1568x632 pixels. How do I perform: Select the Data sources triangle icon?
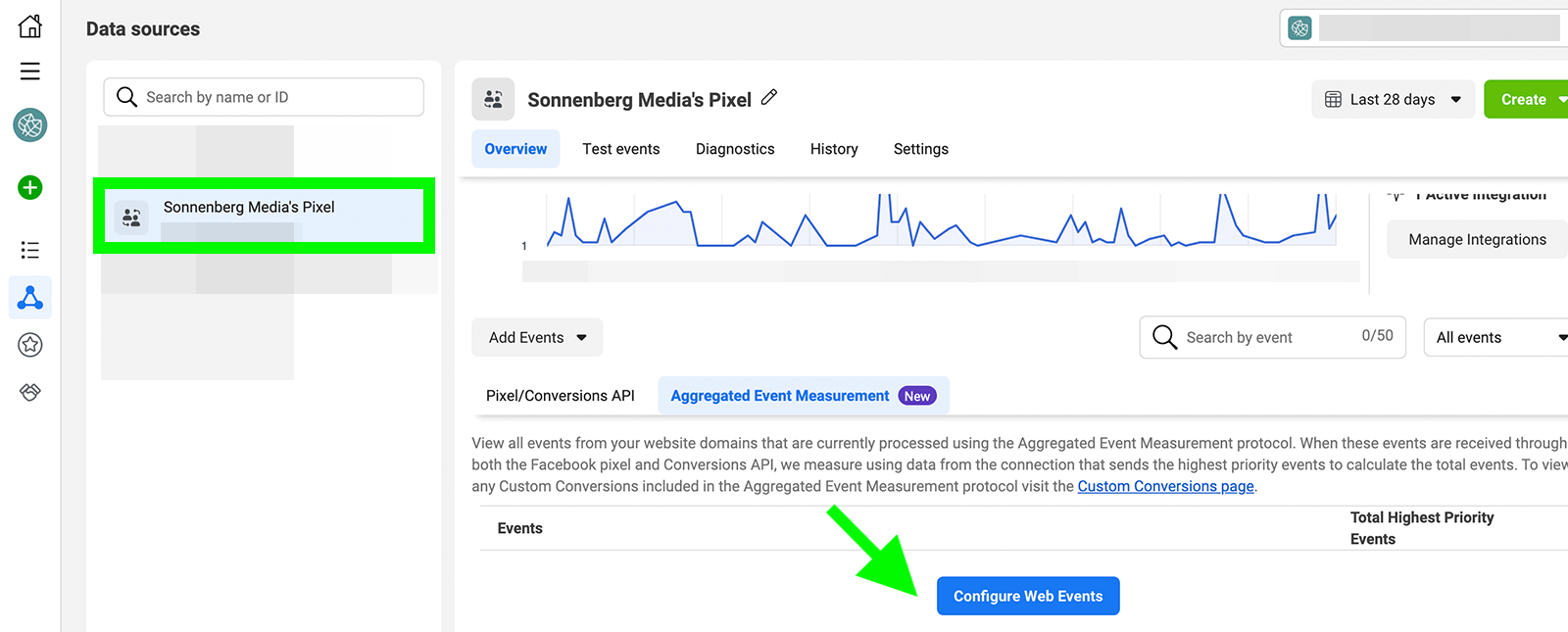[x=30, y=297]
